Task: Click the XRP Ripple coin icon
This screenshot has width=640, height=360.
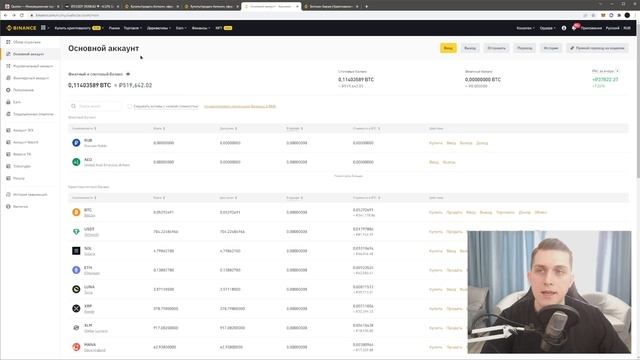Action: click(76, 309)
